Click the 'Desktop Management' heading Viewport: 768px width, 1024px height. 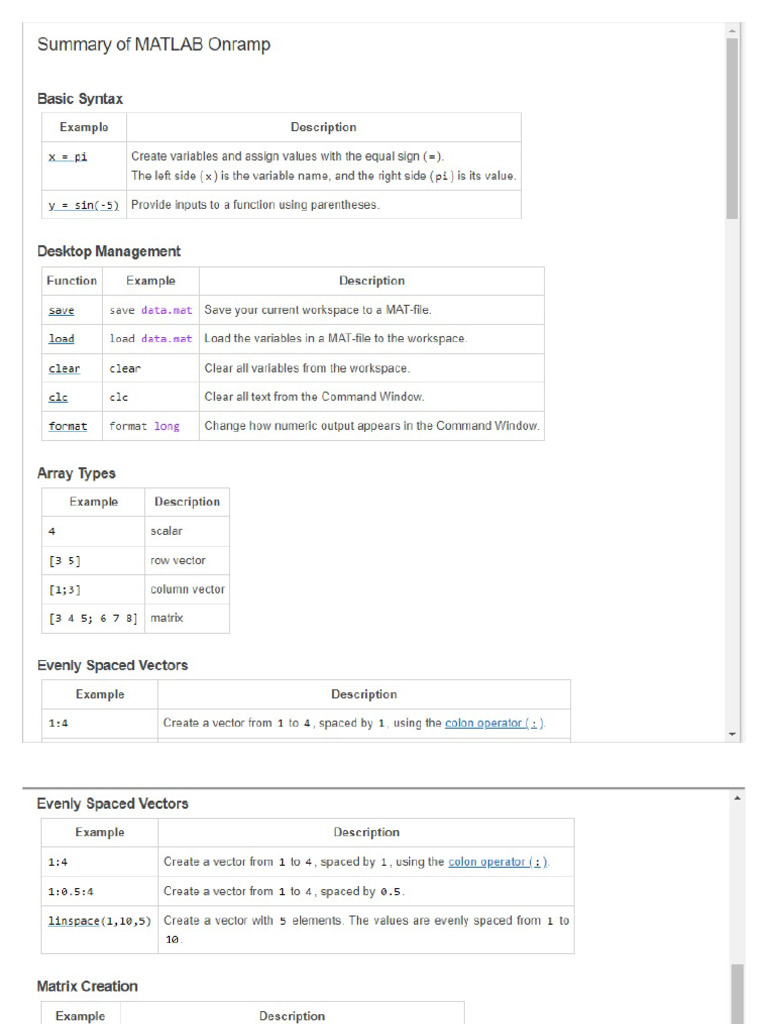point(108,251)
